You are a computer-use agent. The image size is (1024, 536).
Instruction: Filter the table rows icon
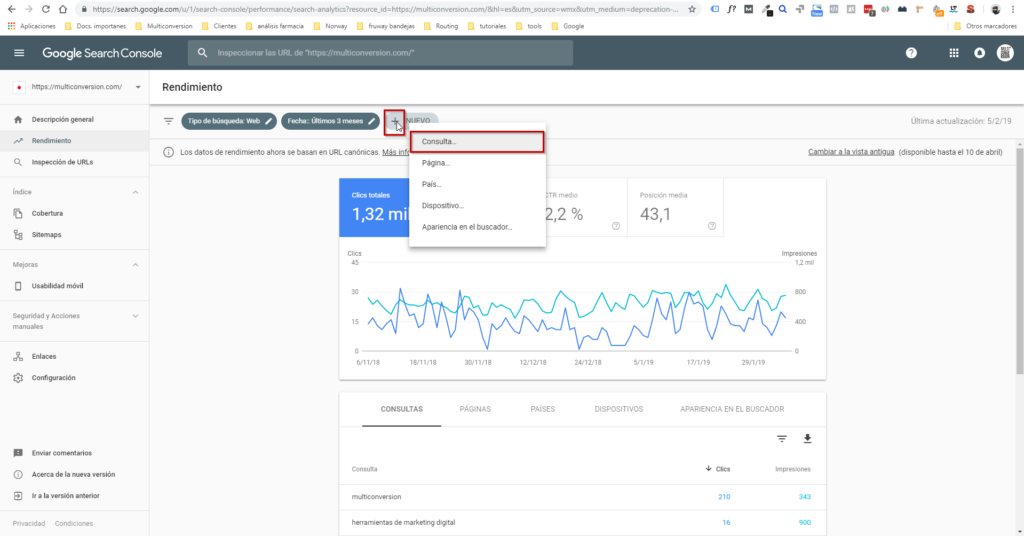[782, 439]
